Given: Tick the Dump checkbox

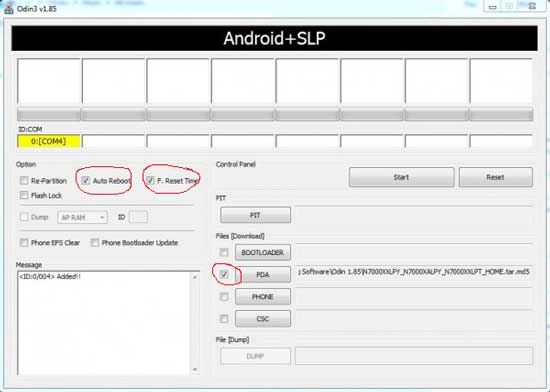Looking at the screenshot, I should (24, 217).
